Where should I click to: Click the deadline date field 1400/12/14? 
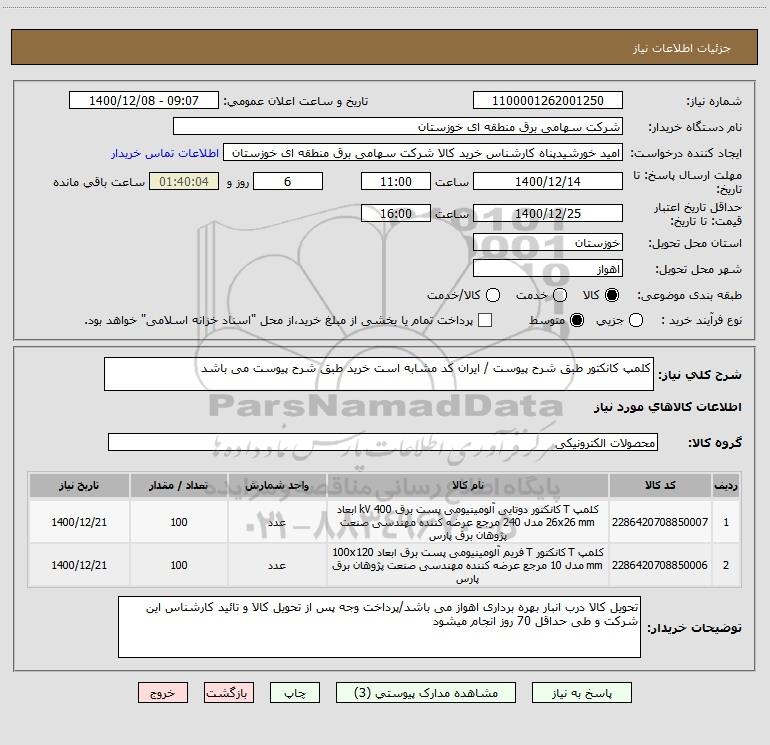[548, 182]
